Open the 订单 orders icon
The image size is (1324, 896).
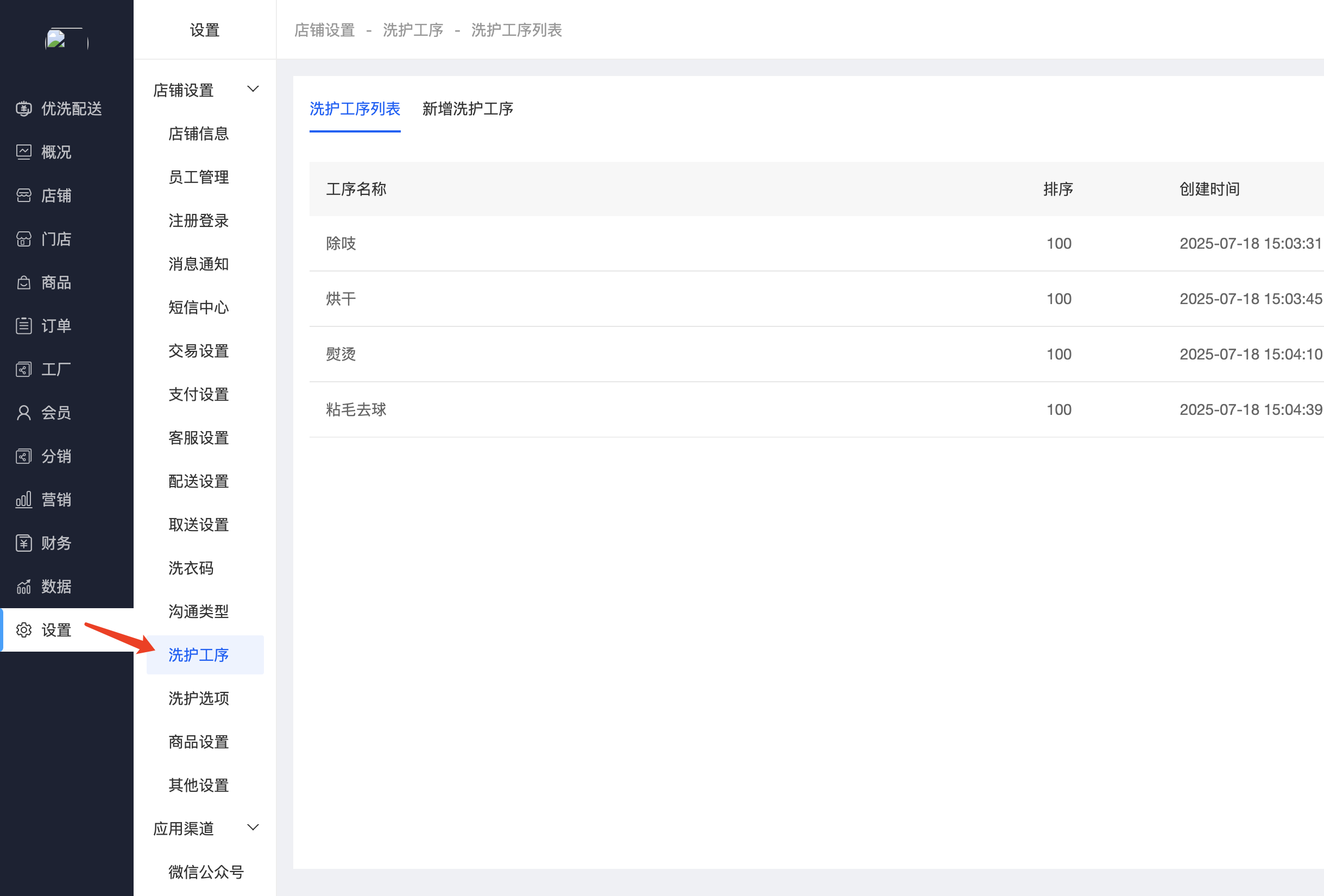coord(23,326)
